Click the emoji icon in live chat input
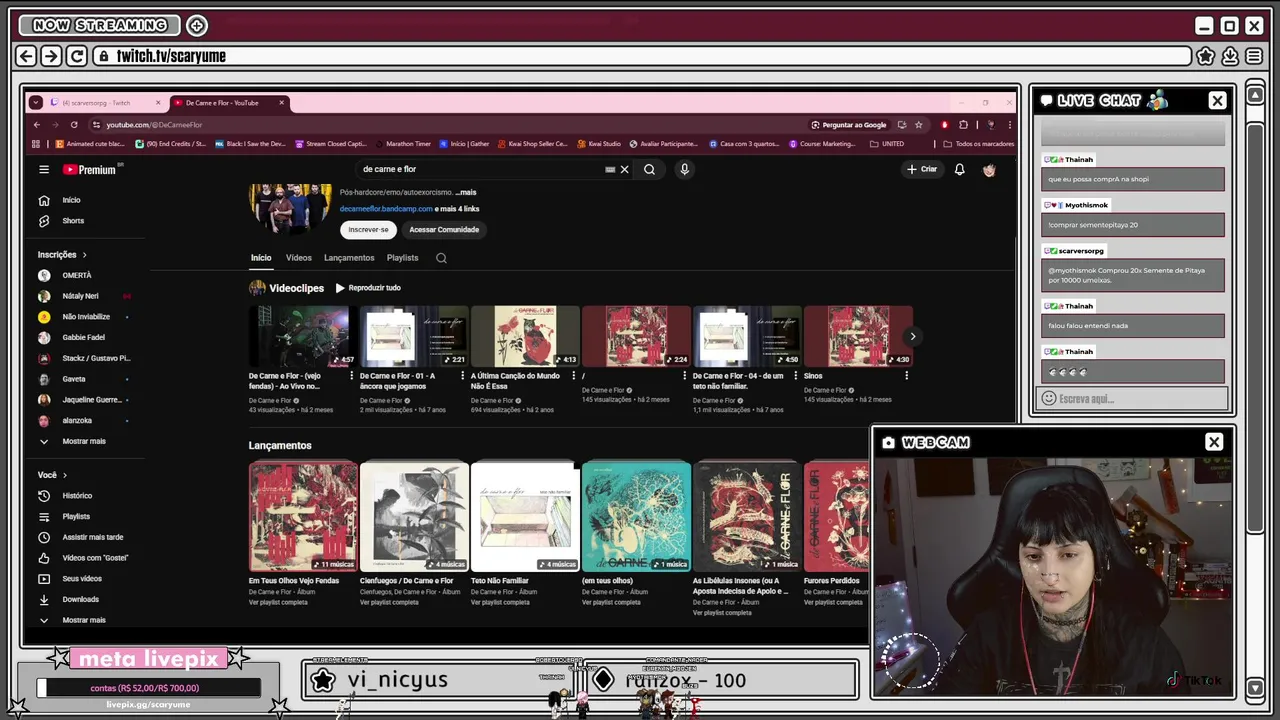 coord(1049,399)
